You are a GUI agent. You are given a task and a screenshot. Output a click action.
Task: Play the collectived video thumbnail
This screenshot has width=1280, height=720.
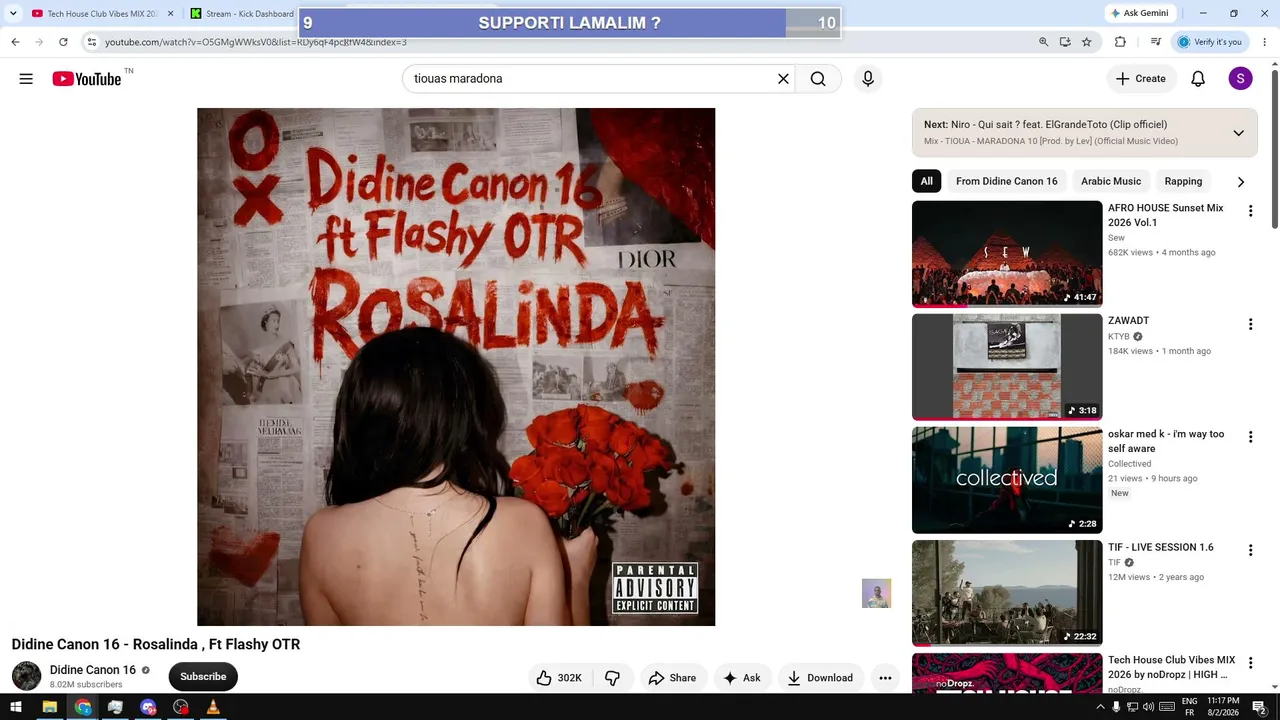(1007, 480)
